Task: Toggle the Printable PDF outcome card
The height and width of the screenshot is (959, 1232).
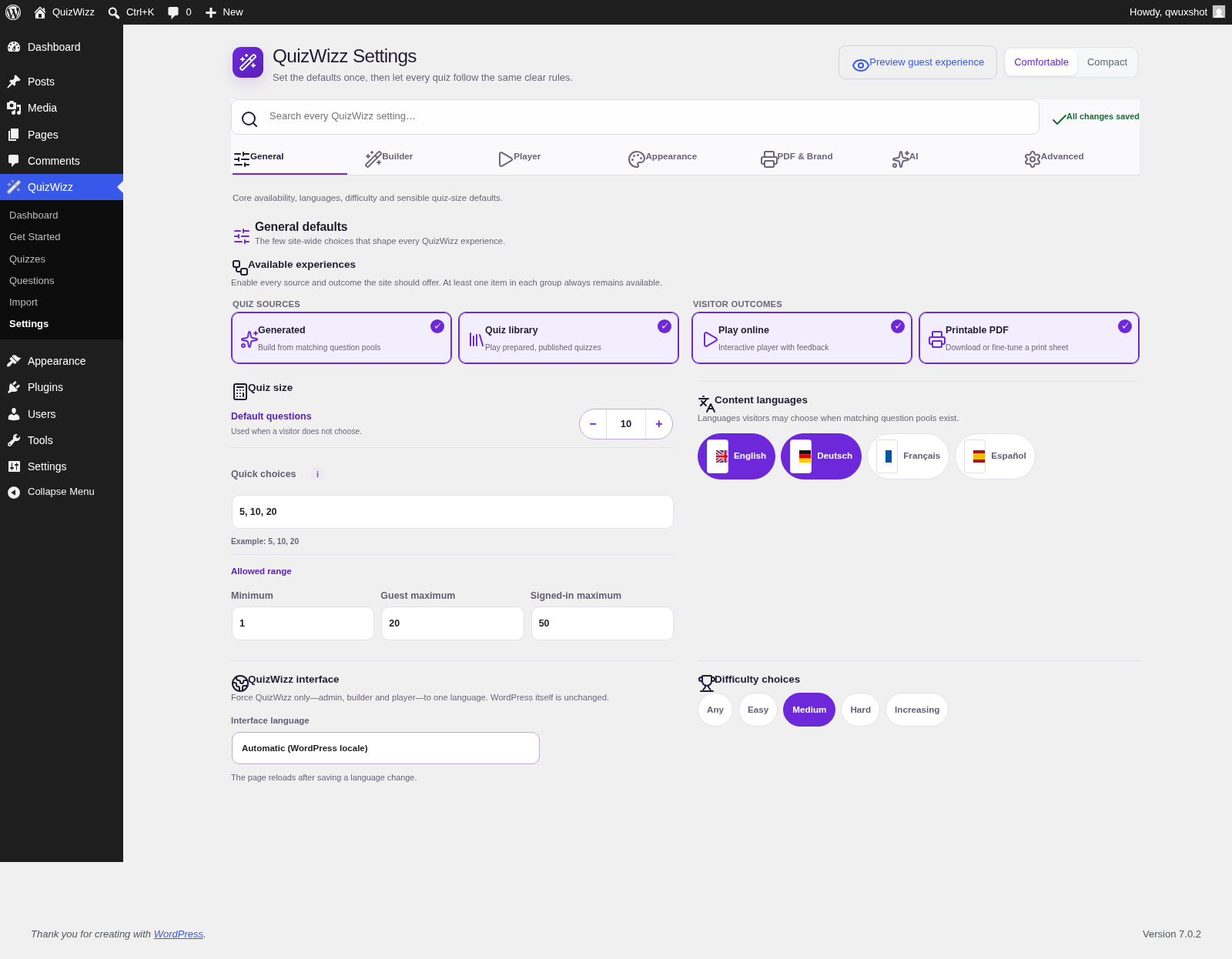Action: coord(1029,338)
